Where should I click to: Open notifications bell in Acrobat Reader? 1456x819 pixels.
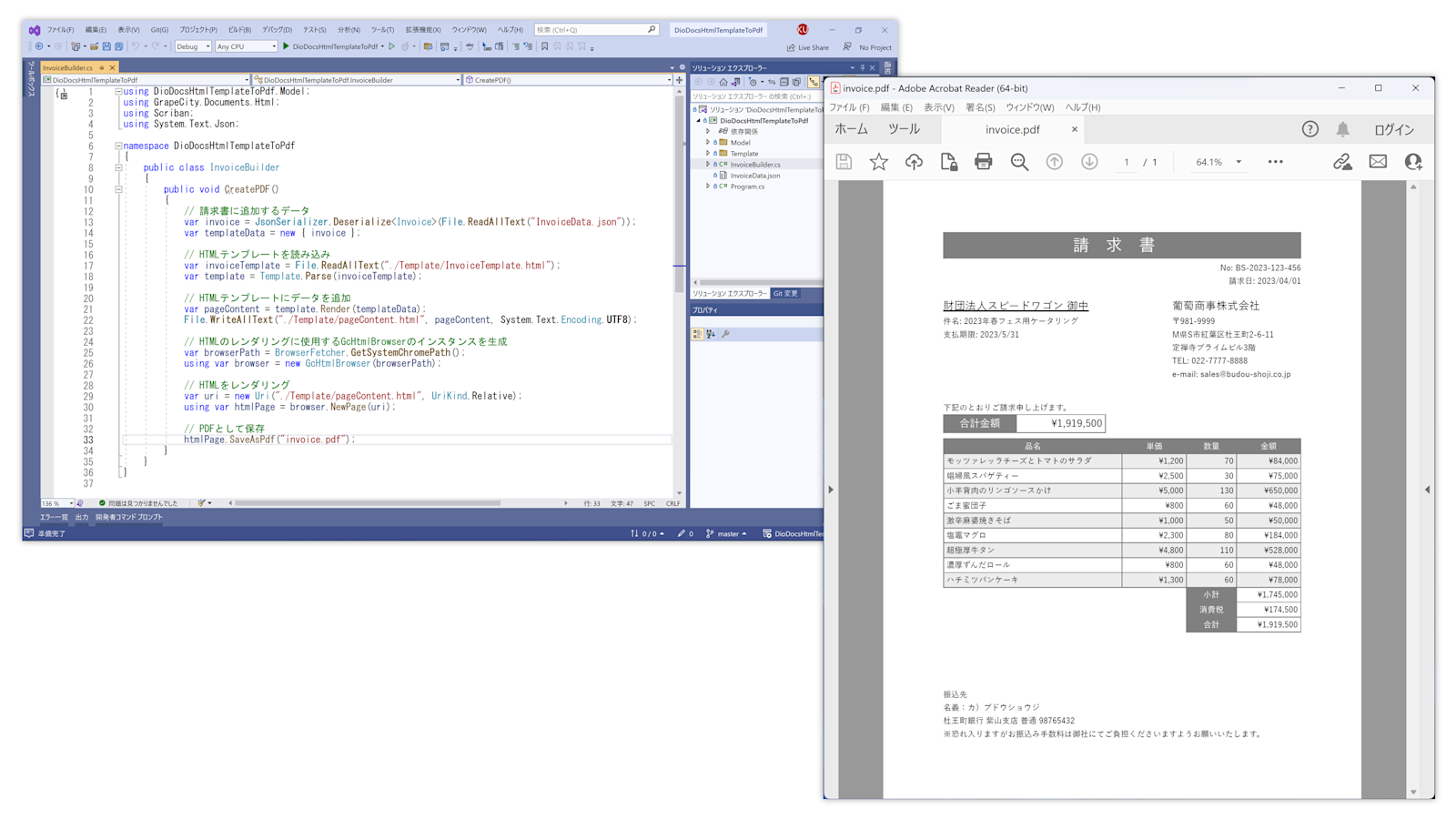point(1343,129)
